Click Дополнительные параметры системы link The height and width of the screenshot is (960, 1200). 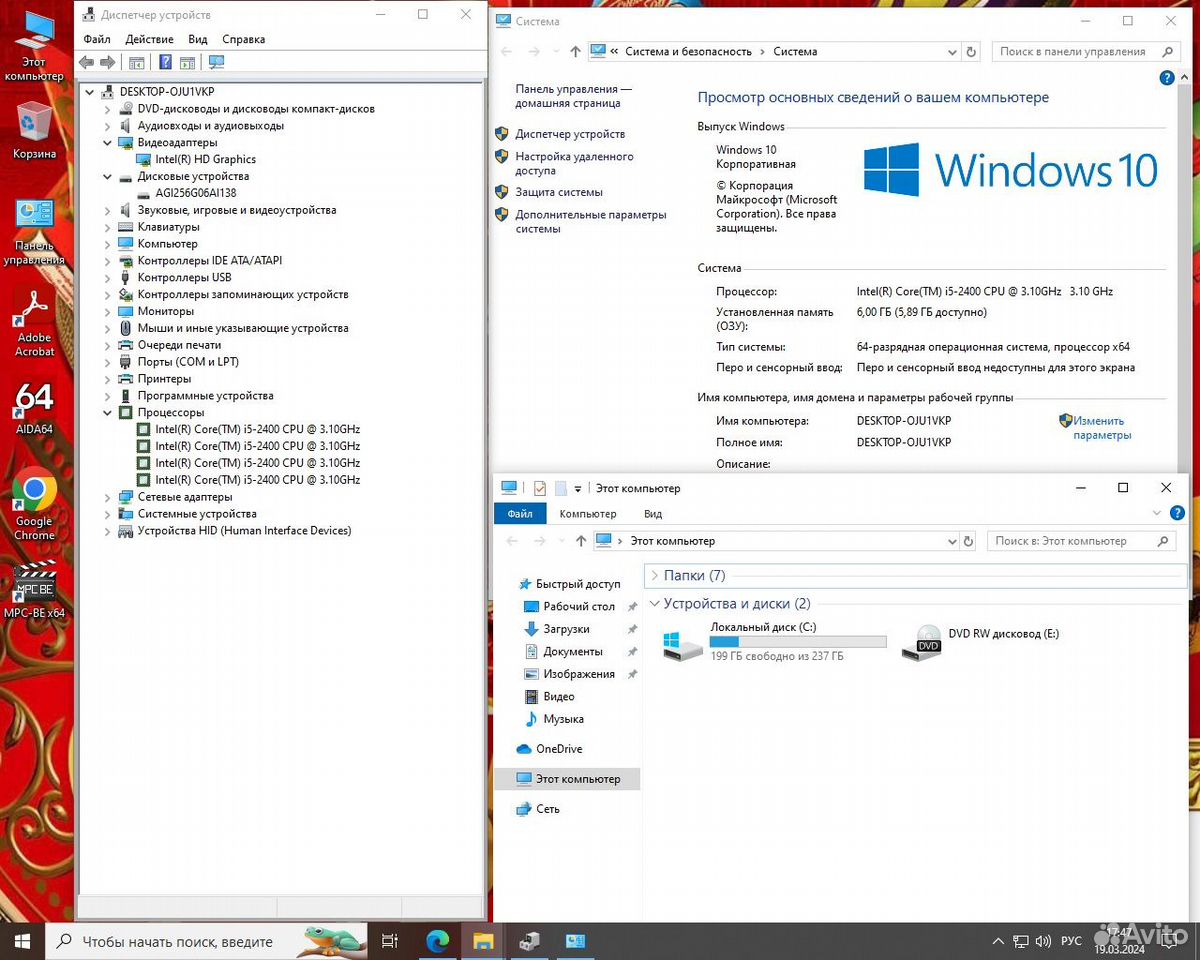coord(590,221)
